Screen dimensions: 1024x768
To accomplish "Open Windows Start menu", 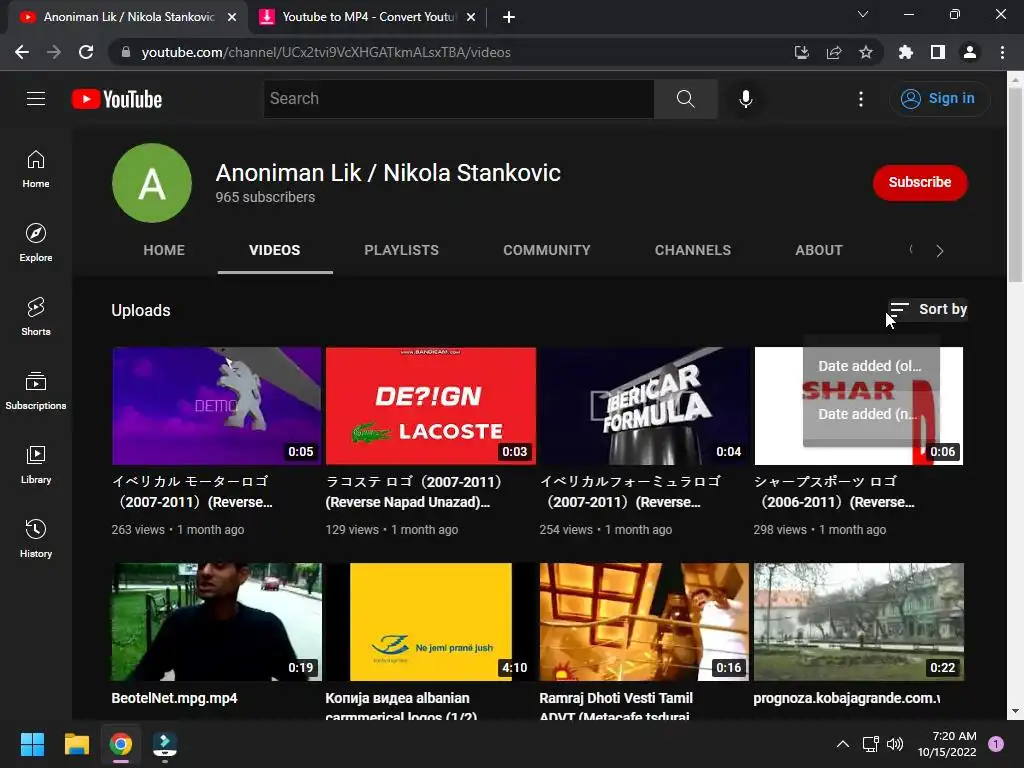I will point(32,744).
